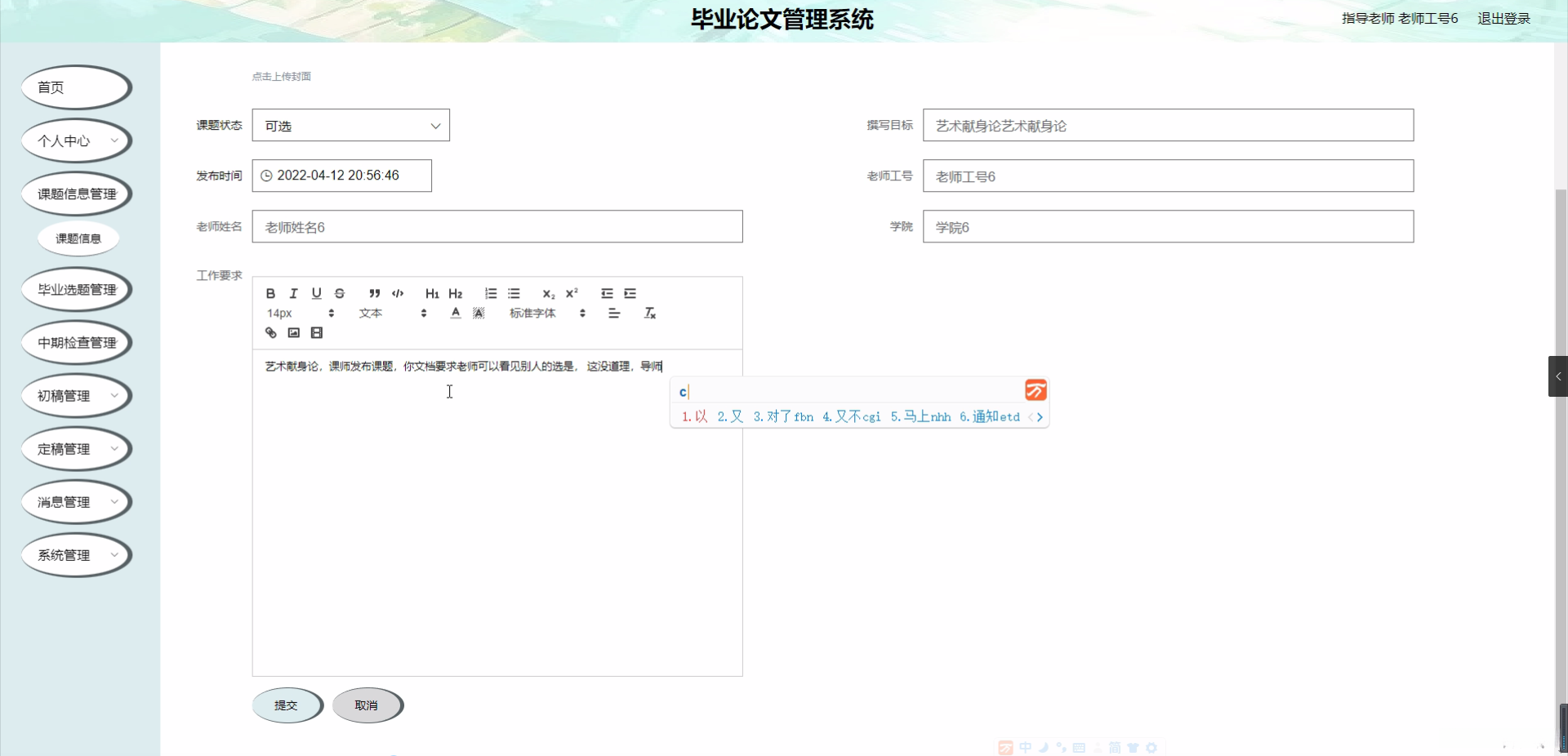Screen dimensions: 1568x756
Task: Apply superscript formatting
Action: (x=572, y=294)
